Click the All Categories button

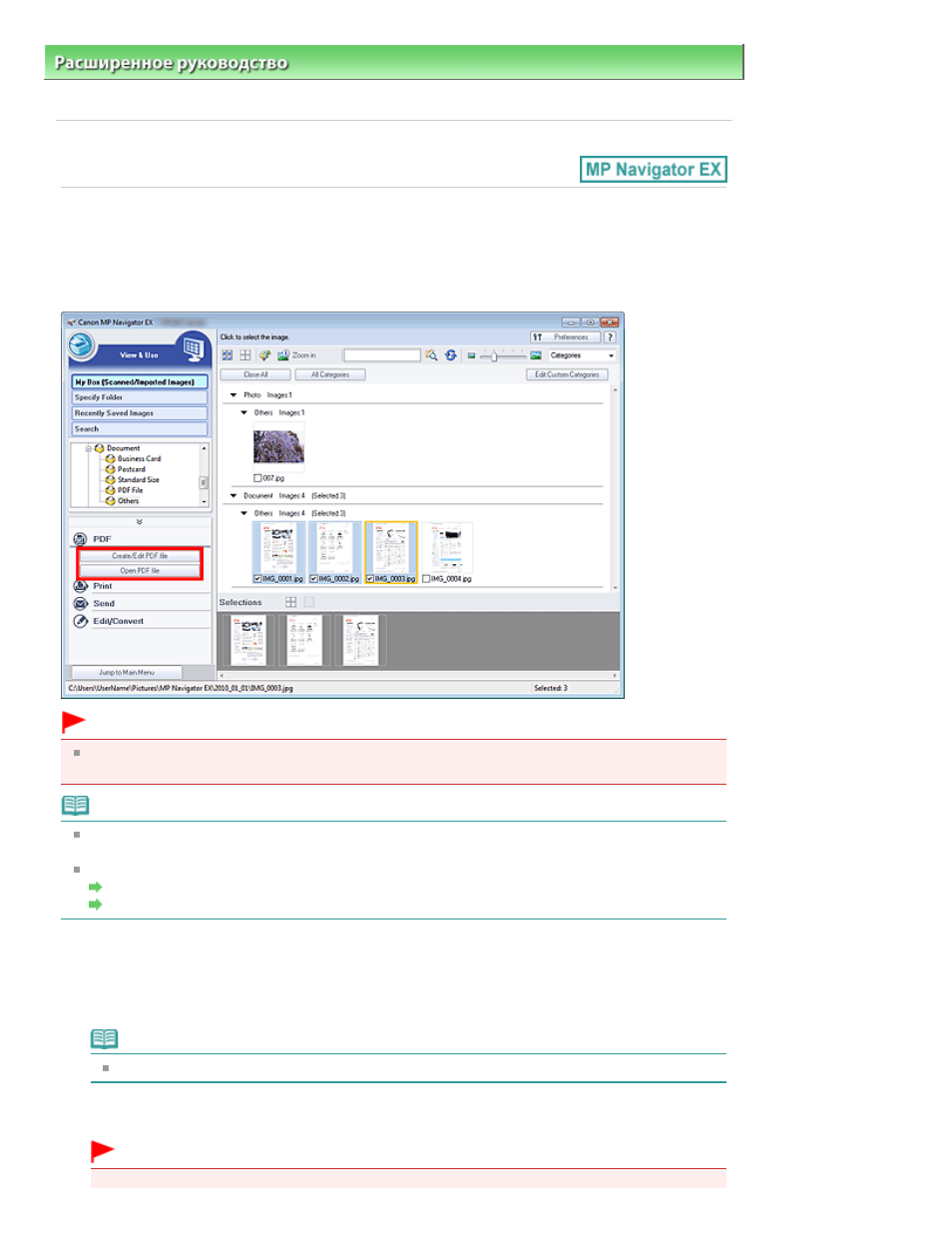coord(330,374)
